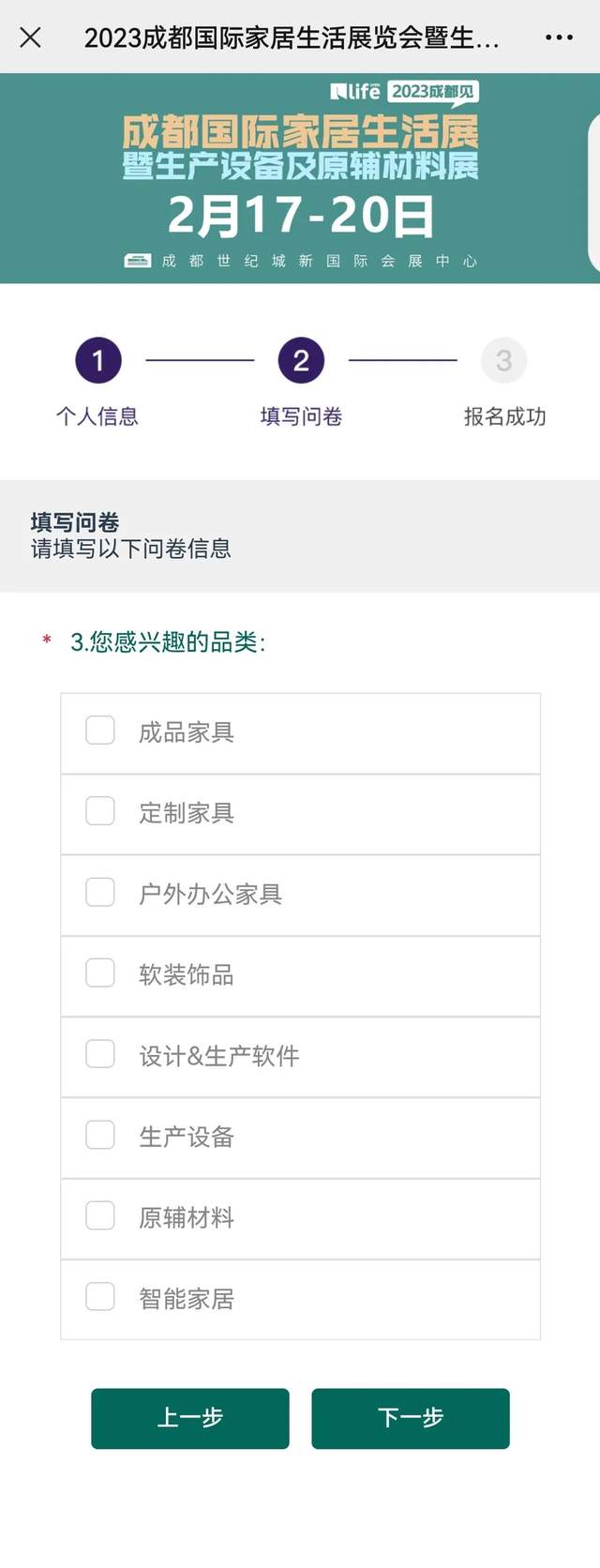Enable the 设计&生产软件 option

click(100, 1054)
